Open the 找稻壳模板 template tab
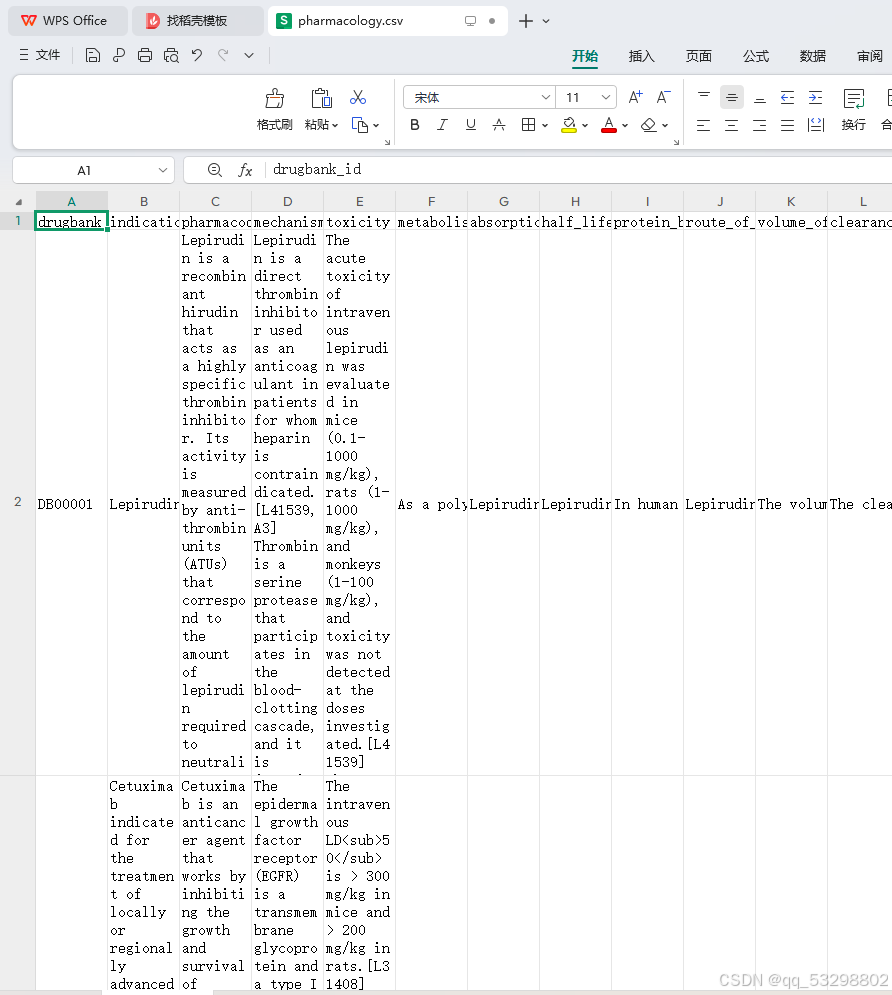 pyautogui.click(x=197, y=21)
